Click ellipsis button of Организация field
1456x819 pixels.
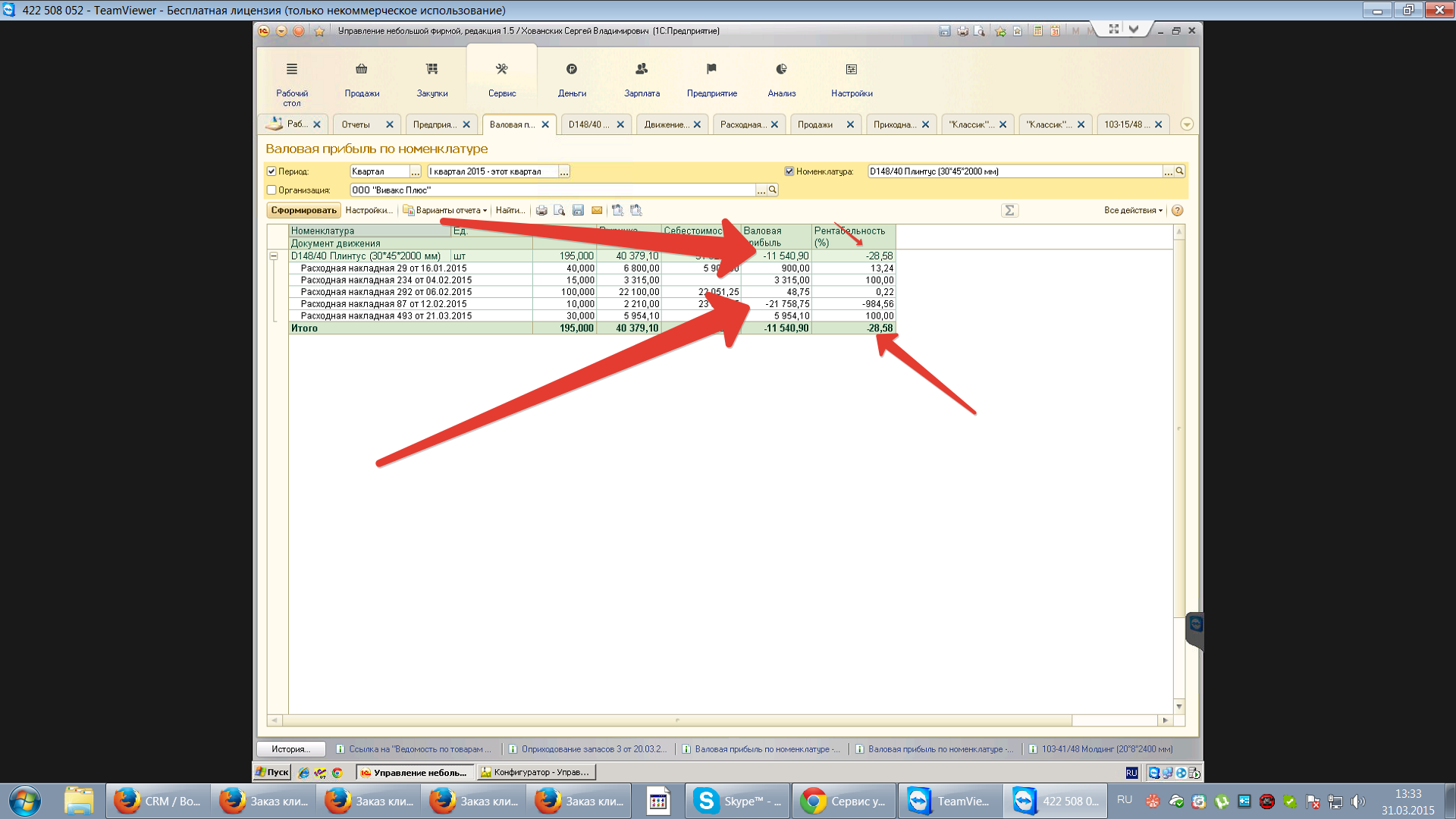[761, 190]
